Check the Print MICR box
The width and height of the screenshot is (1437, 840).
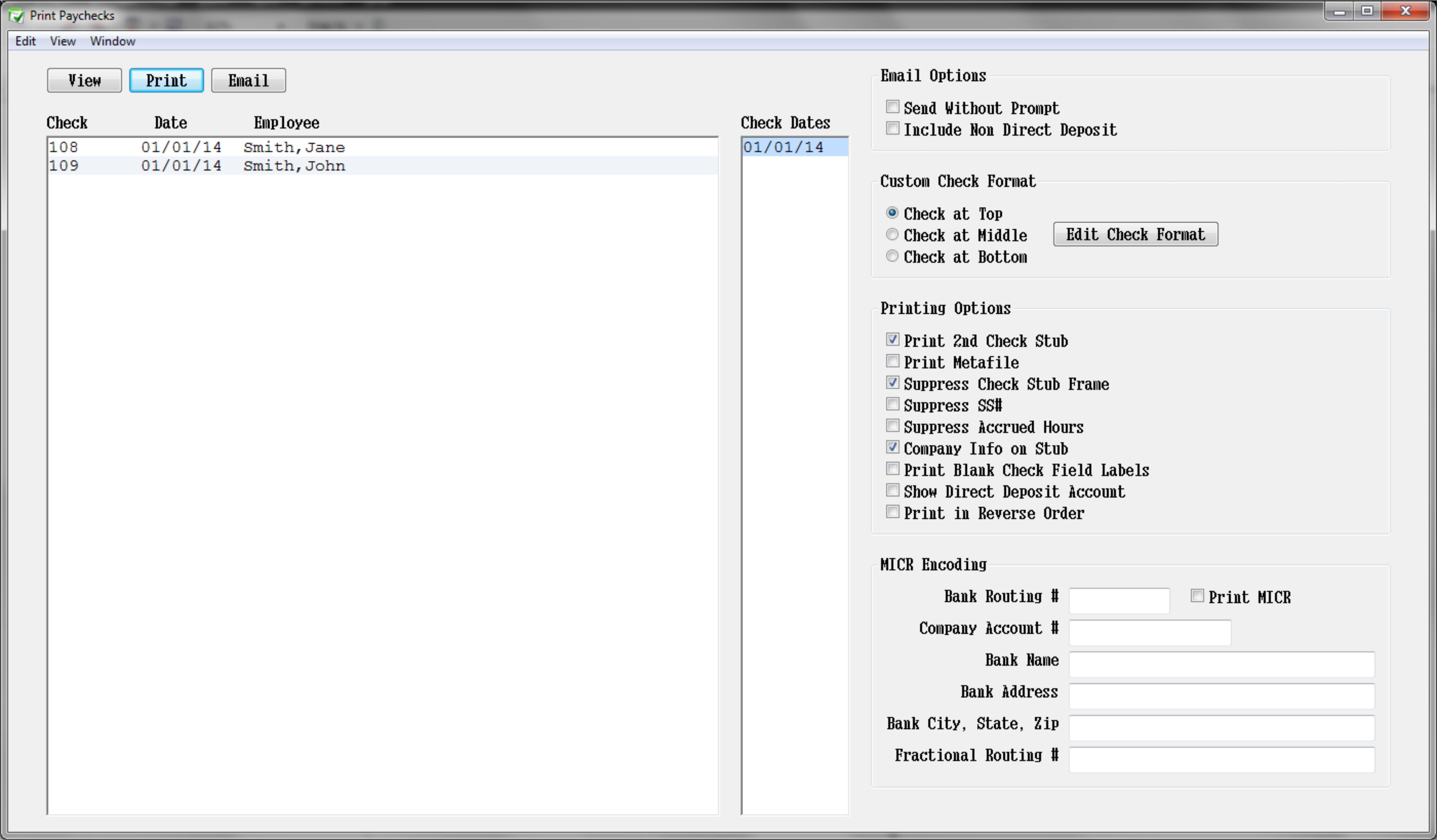point(1197,596)
